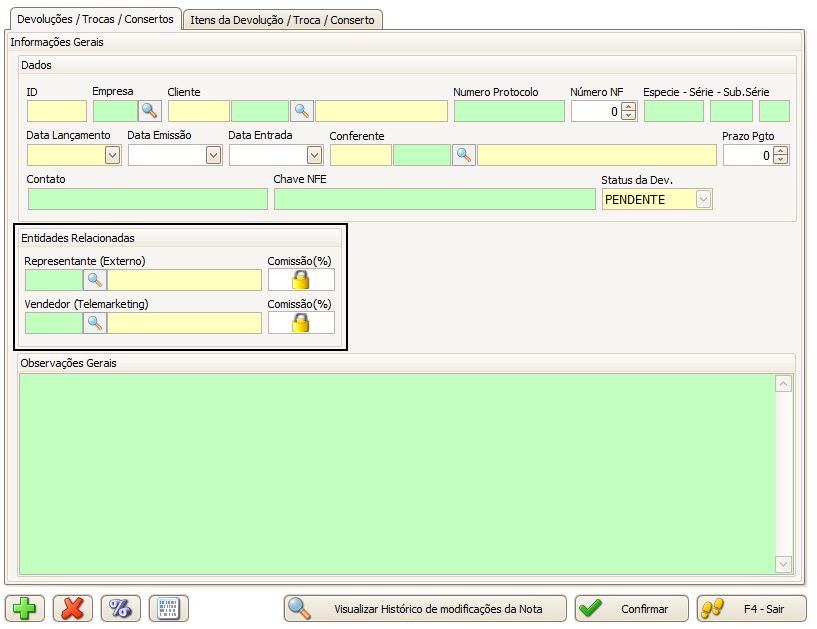This screenshot has width=817, height=629.
Task: Search for Representante (Externo) with magnifier
Action: pos(95,280)
